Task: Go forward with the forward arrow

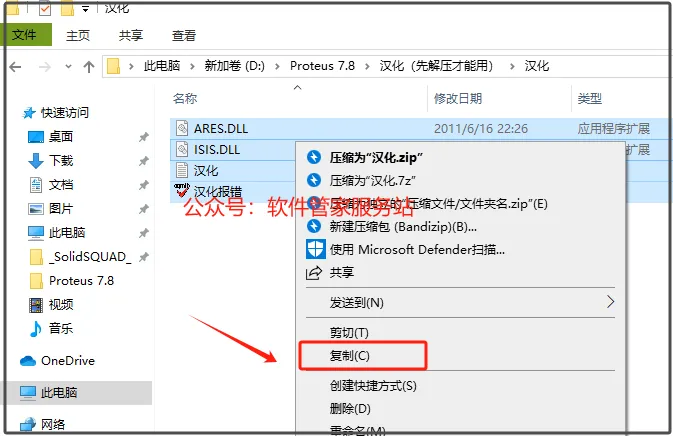Action: click(x=45, y=67)
